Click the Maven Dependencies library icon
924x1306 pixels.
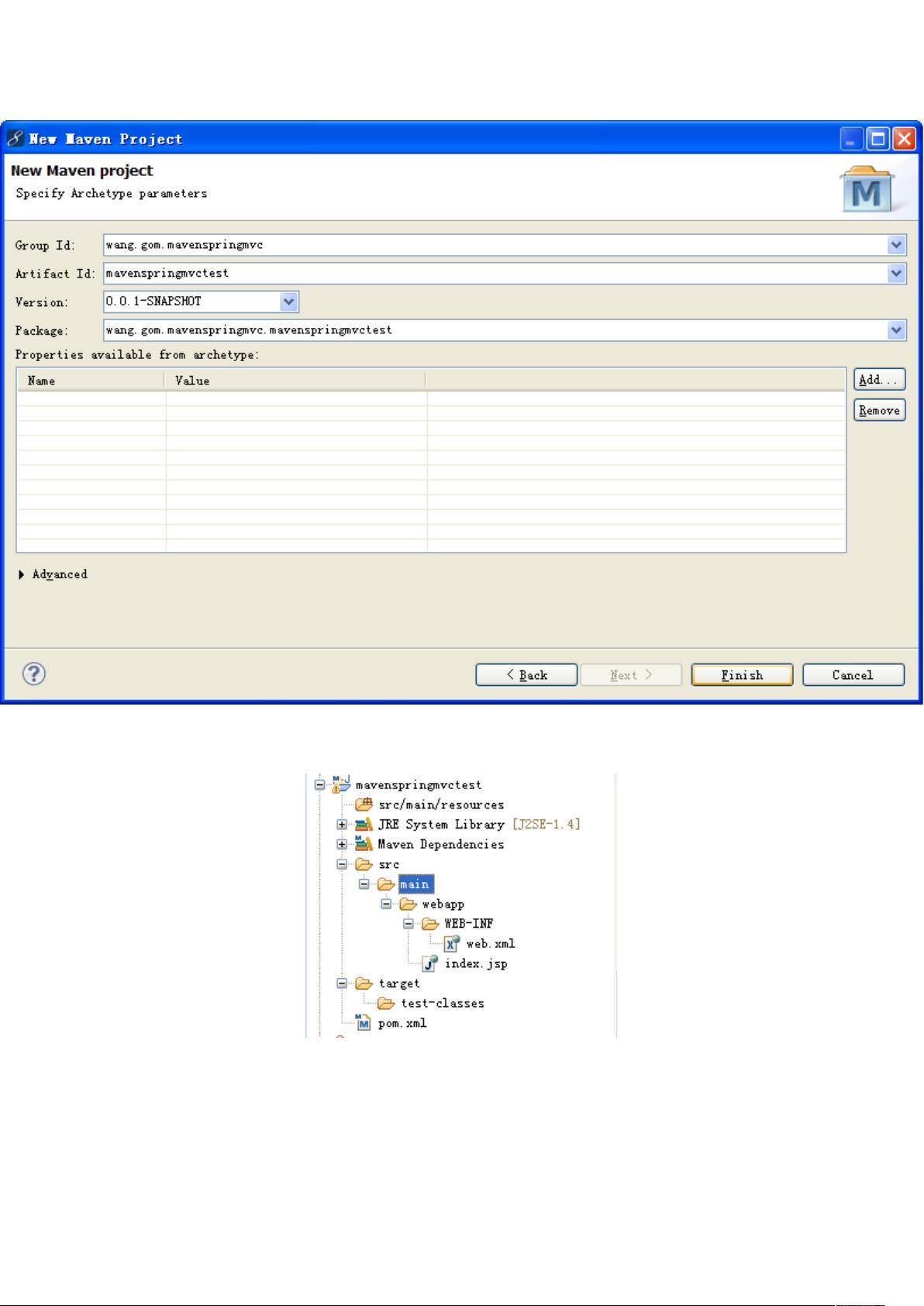(x=364, y=844)
